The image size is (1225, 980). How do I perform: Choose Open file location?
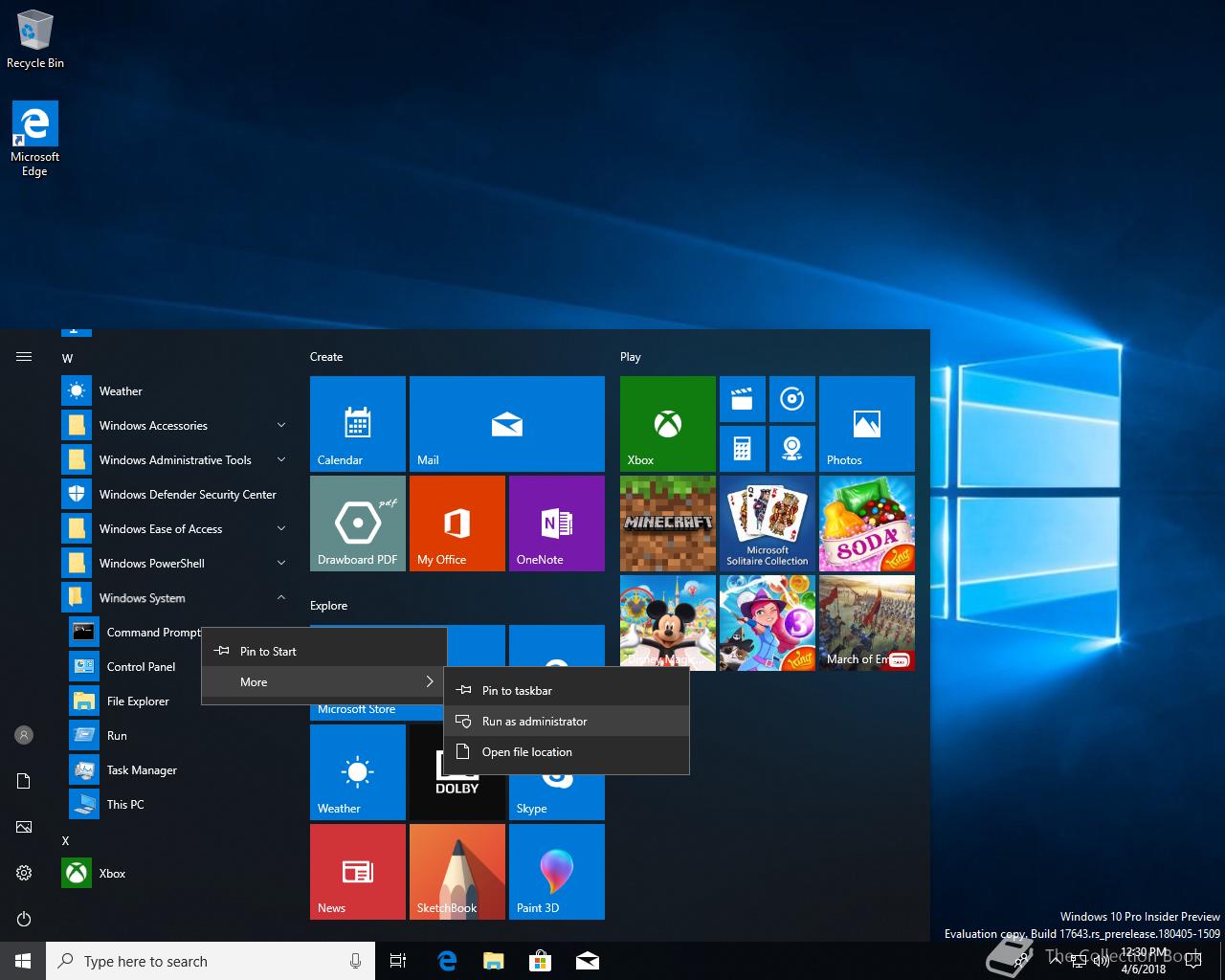567,752
